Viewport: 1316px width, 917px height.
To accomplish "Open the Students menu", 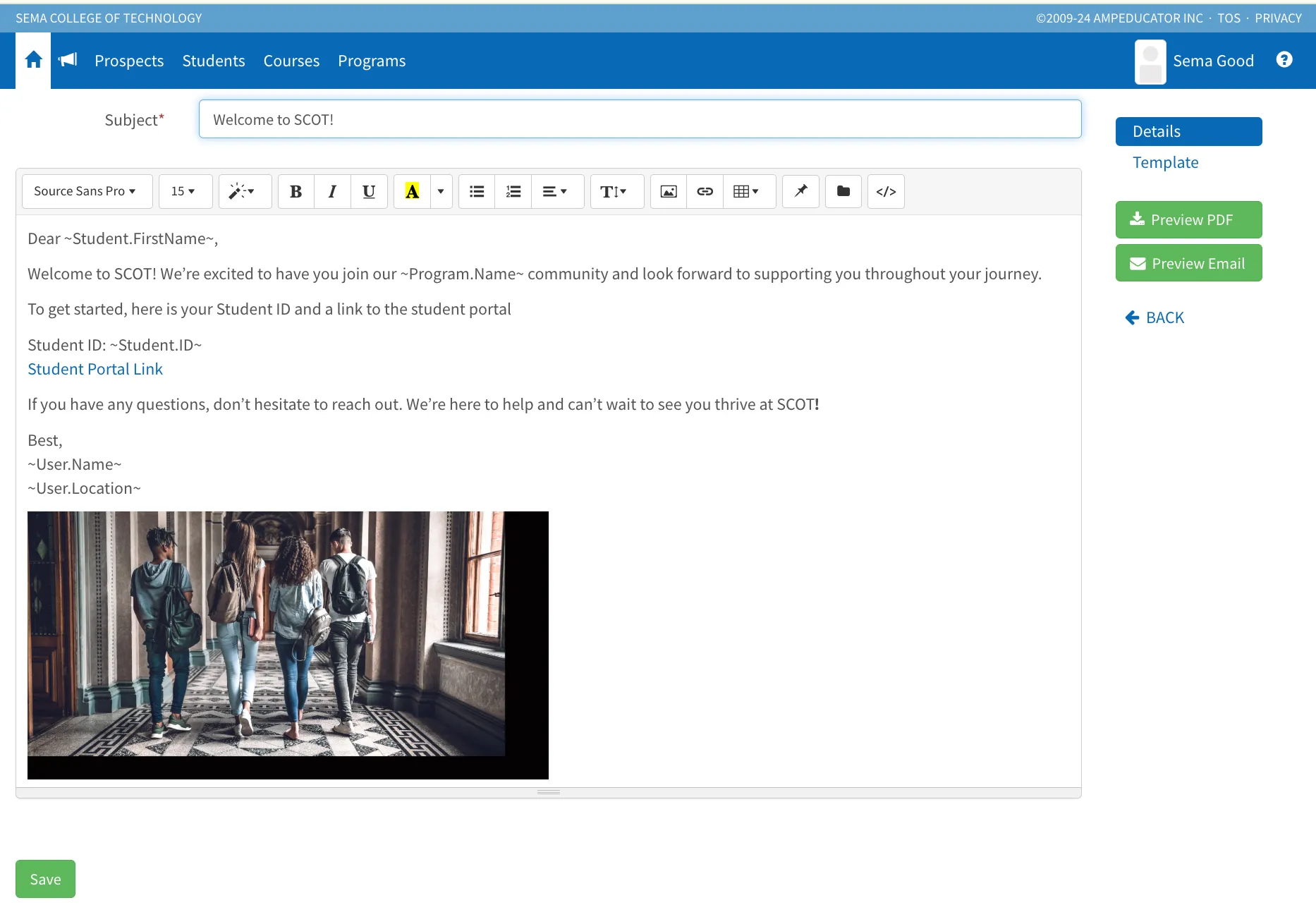I will tap(214, 61).
